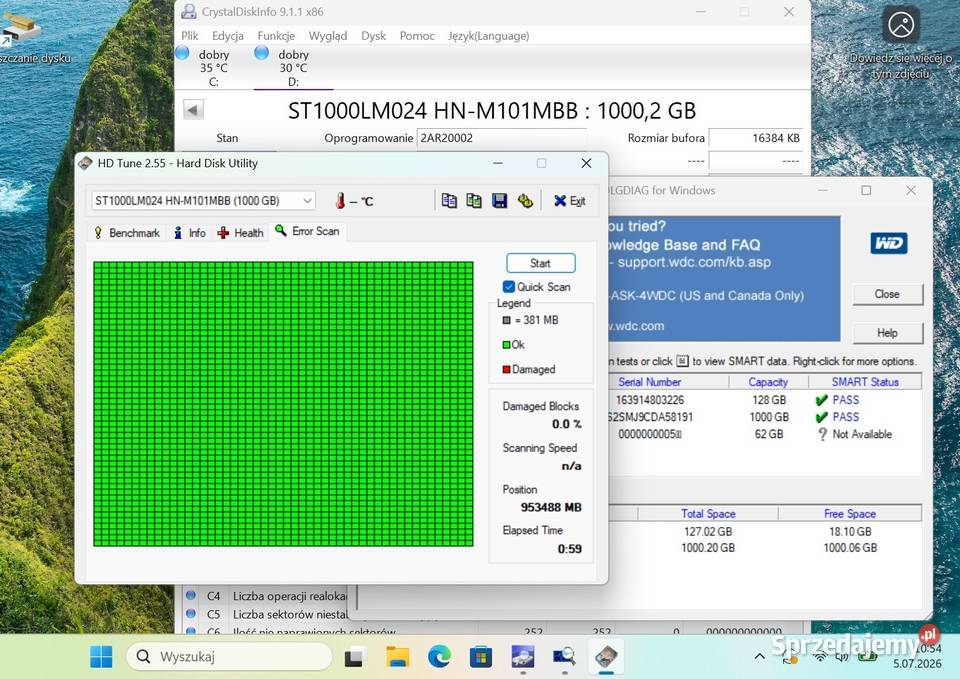
Task: Click the red thermometer temperature icon in HD Tune
Action: [x=340, y=200]
